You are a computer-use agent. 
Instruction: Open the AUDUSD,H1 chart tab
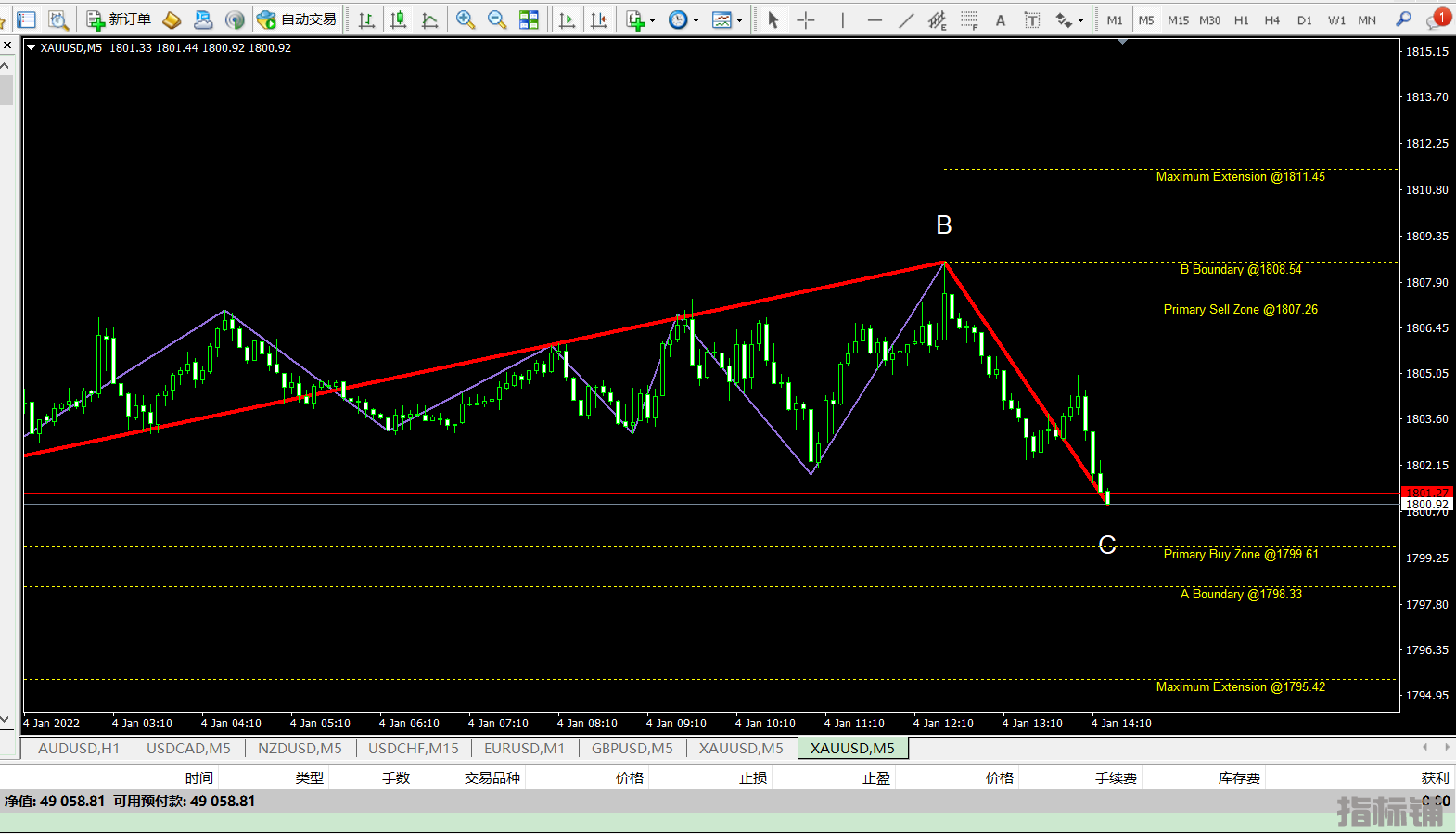(79, 748)
